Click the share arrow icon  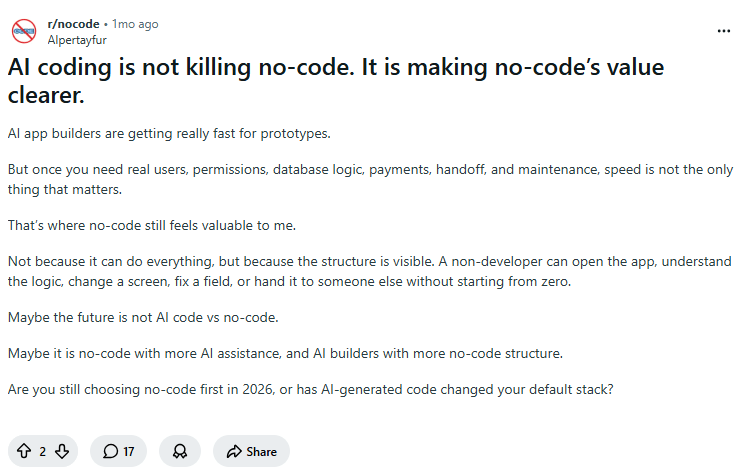[x=234, y=451]
